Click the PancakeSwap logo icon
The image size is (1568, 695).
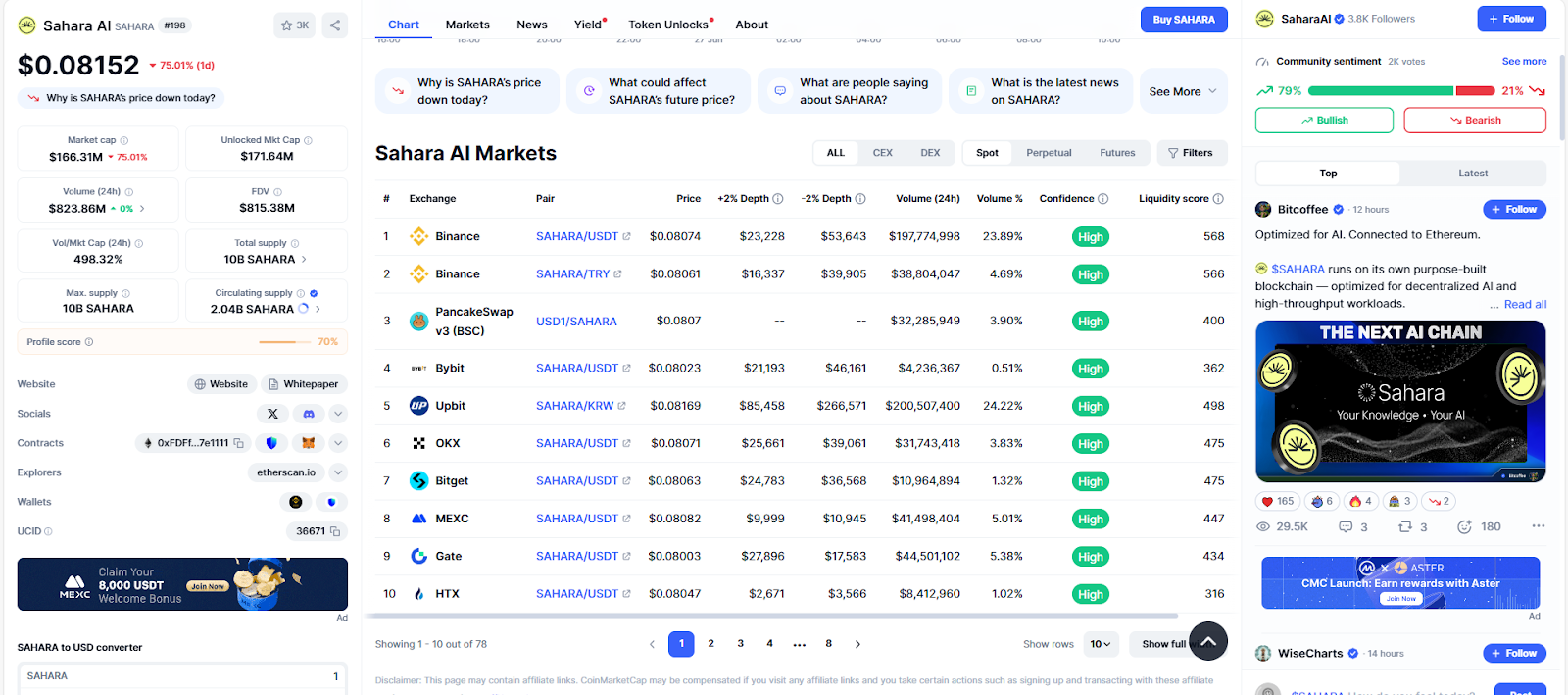[x=418, y=322]
